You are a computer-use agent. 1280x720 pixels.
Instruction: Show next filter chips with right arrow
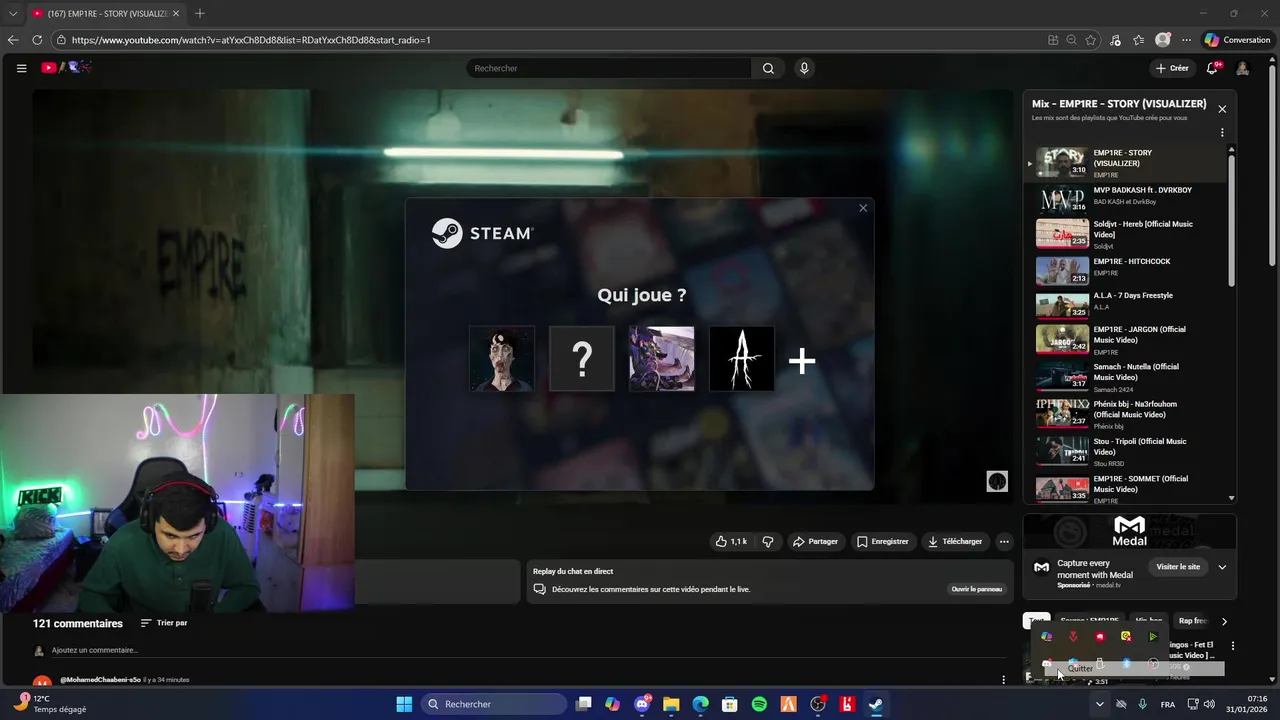point(1224,621)
